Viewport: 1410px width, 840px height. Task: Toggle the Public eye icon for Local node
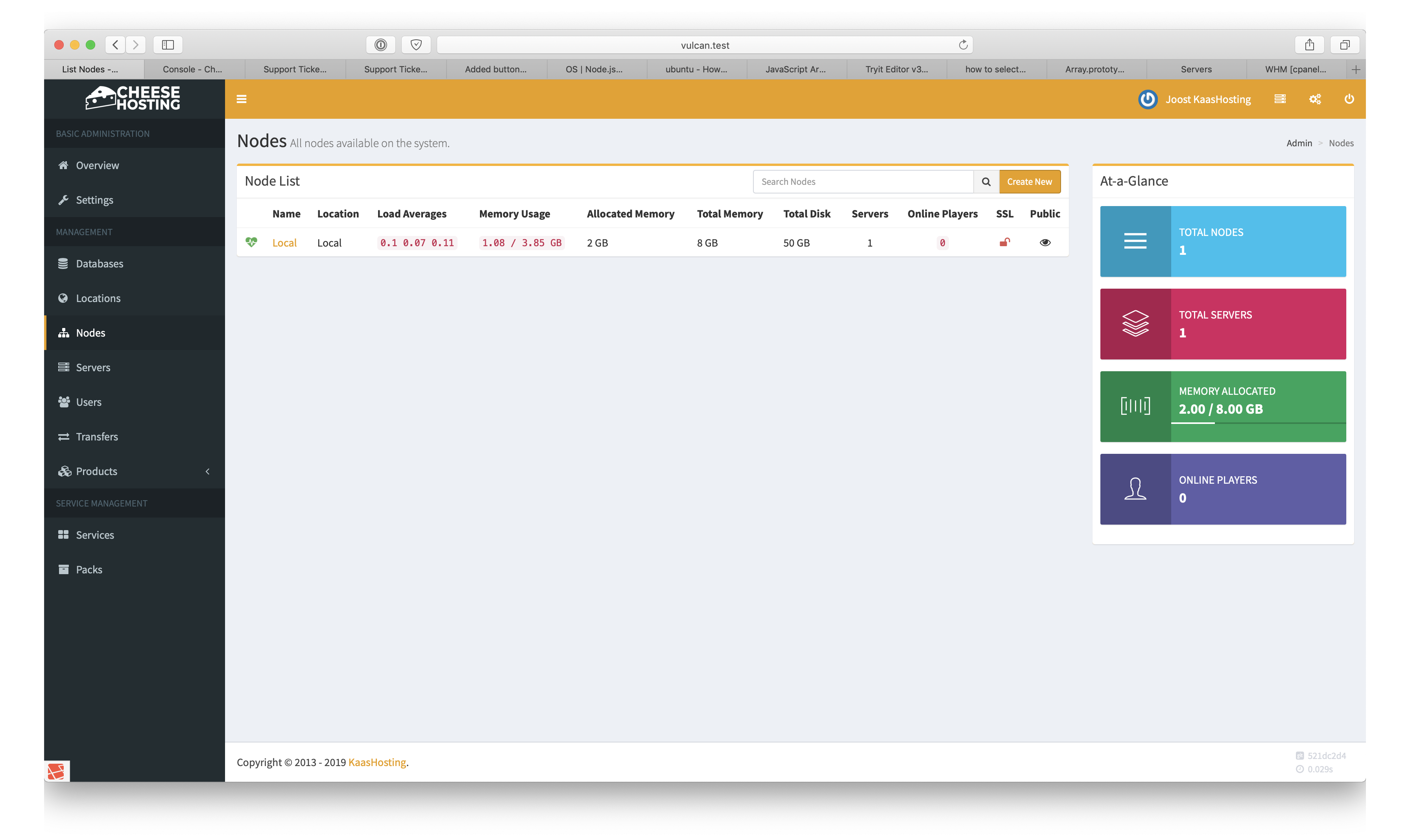pyautogui.click(x=1045, y=243)
